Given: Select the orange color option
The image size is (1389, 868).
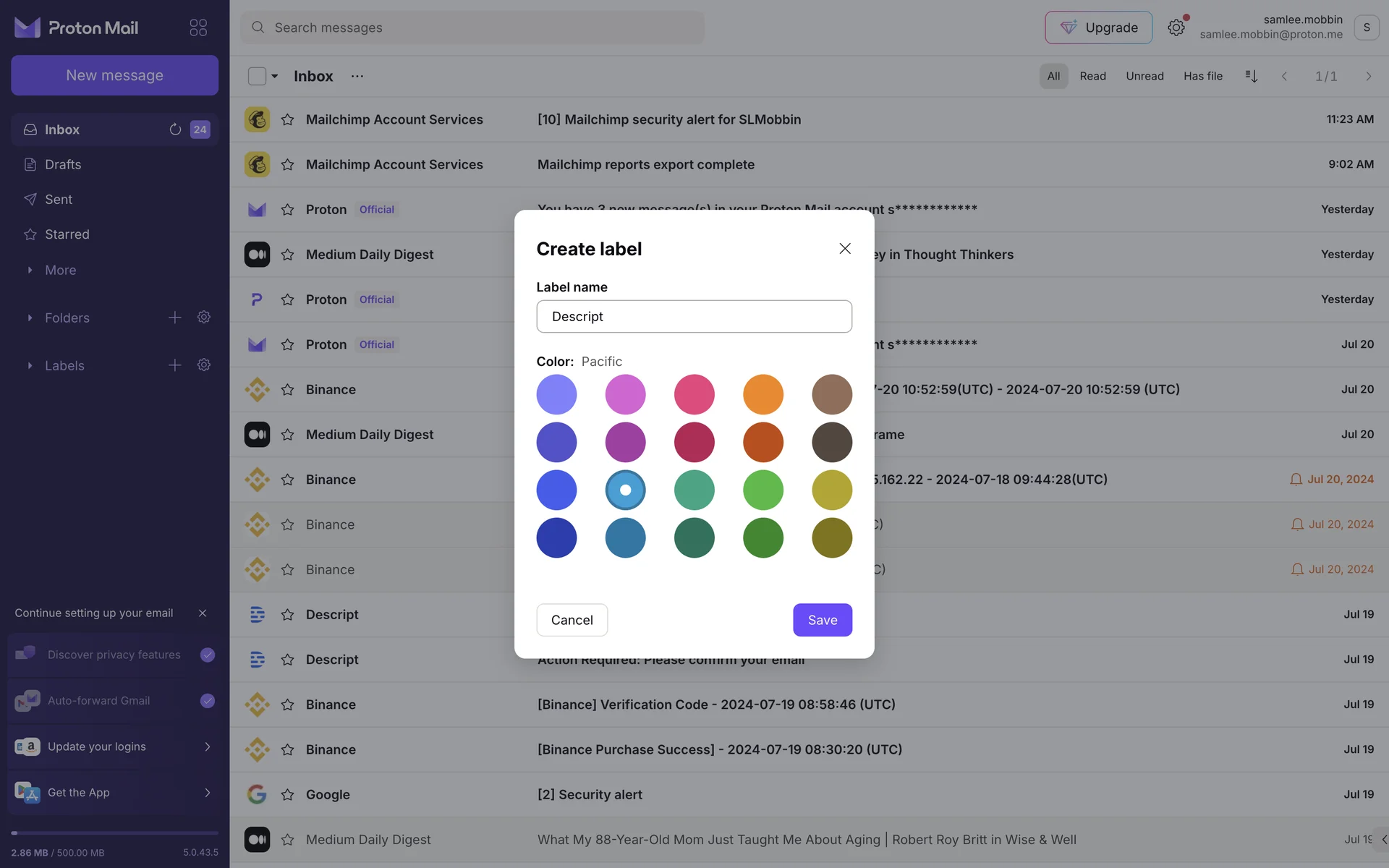Looking at the screenshot, I should (x=763, y=394).
